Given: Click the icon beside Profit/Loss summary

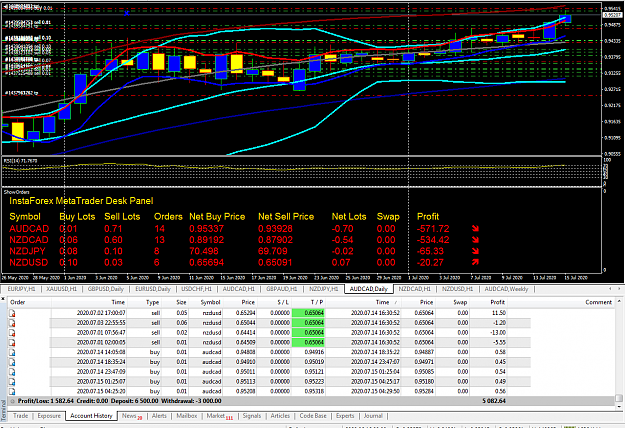Looking at the screenshot, I should pos(12,401).
